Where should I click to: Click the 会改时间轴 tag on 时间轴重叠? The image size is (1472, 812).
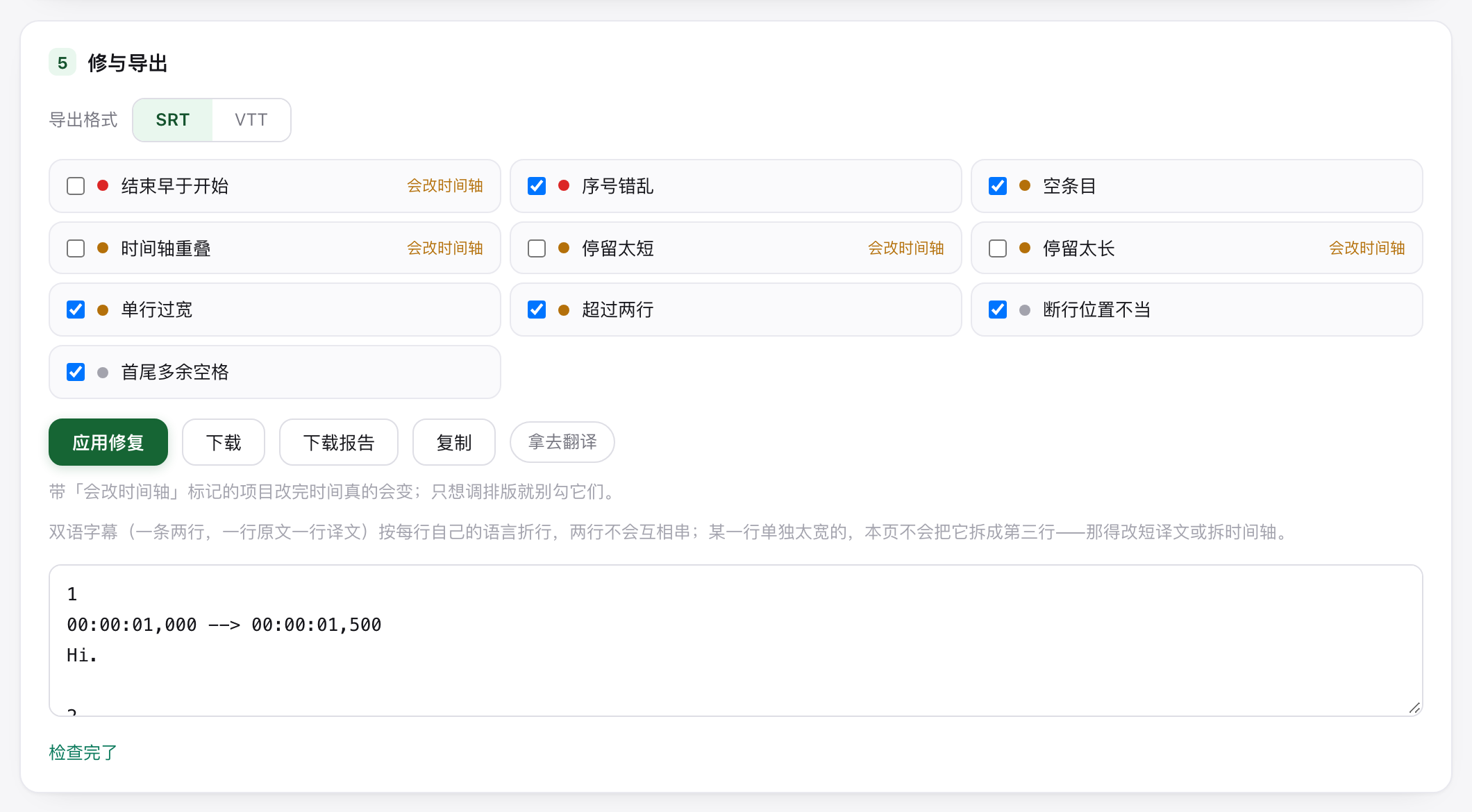tap(445, 248)
